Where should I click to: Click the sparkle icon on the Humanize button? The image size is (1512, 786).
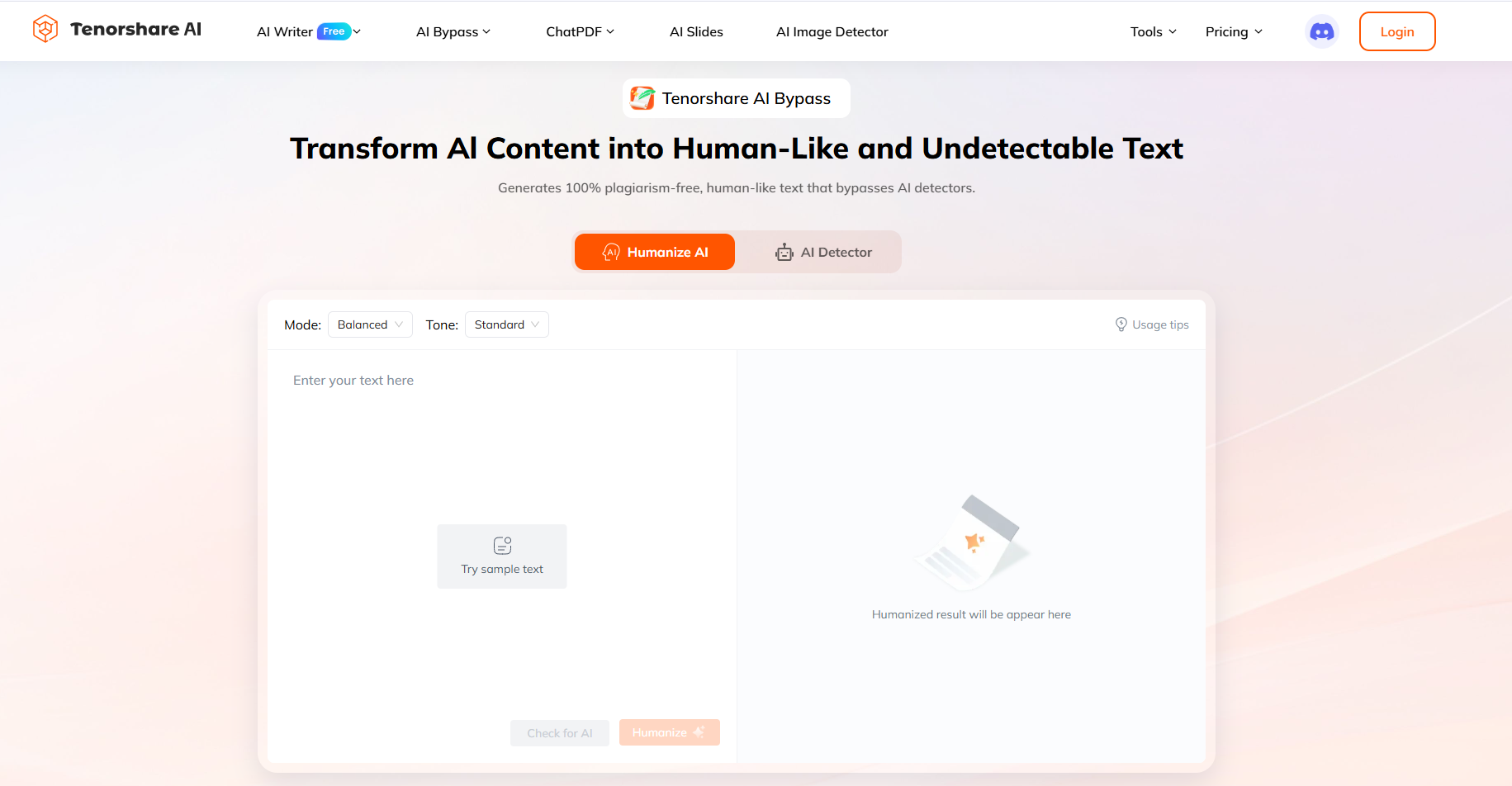pyautogui.click(x=699, y=732)
